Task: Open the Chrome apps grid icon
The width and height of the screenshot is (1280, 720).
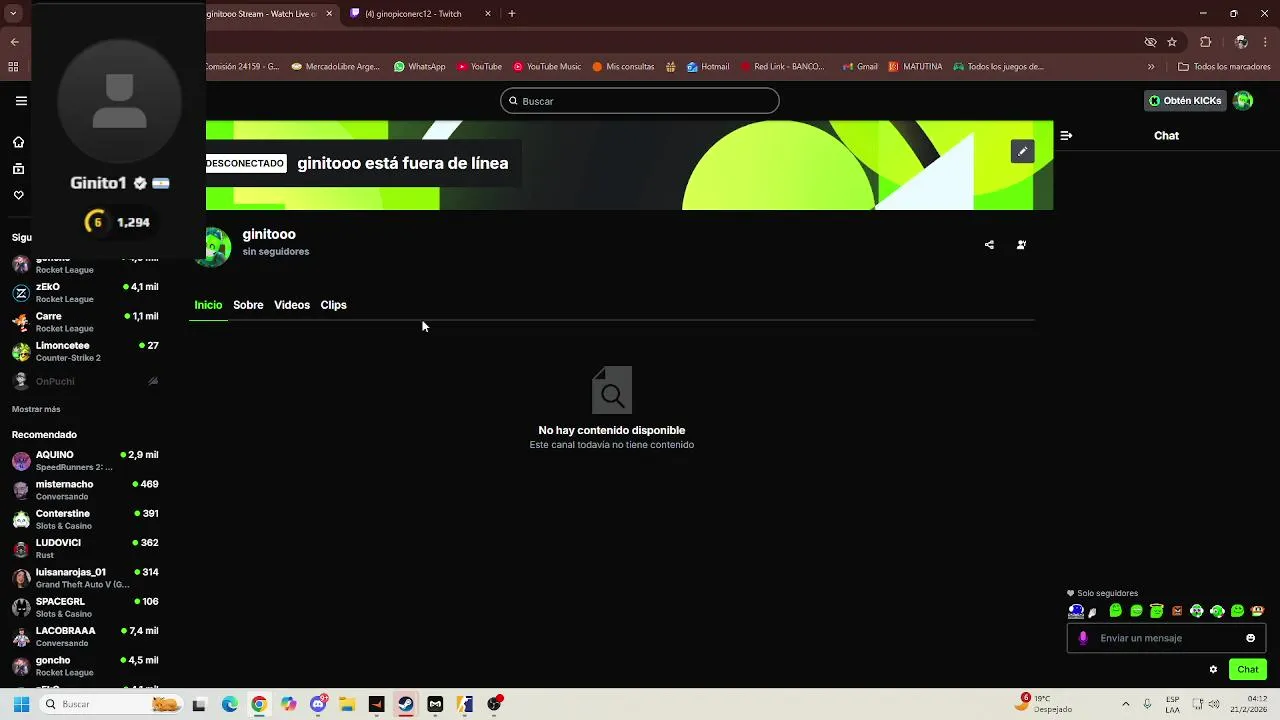Action: tap(13, 67)
